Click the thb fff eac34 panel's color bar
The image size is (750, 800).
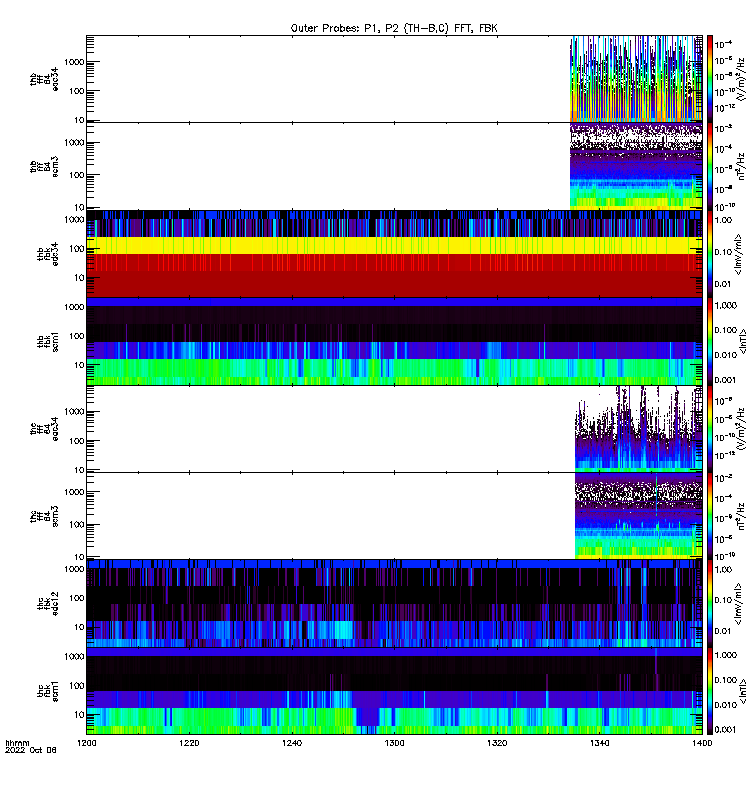709,79
